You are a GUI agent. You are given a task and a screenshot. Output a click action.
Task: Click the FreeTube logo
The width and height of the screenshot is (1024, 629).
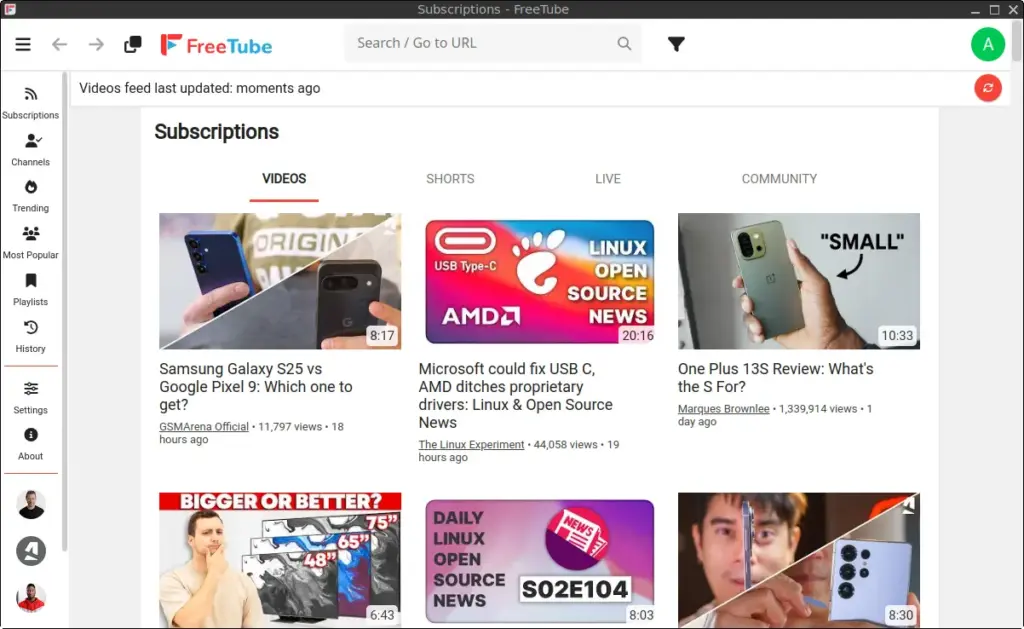216,45
